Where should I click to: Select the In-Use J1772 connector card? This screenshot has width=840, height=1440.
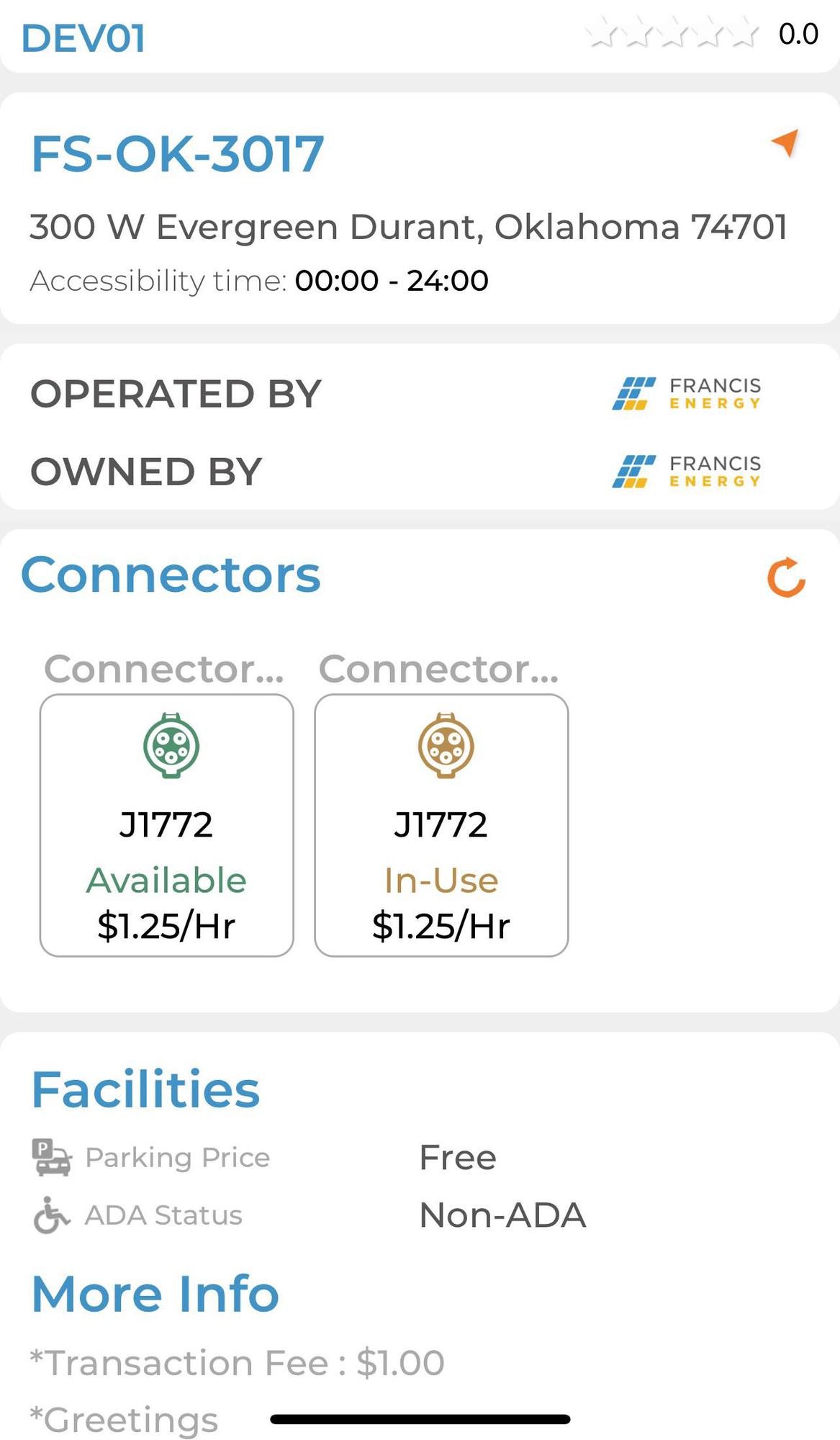click(441, 825)
